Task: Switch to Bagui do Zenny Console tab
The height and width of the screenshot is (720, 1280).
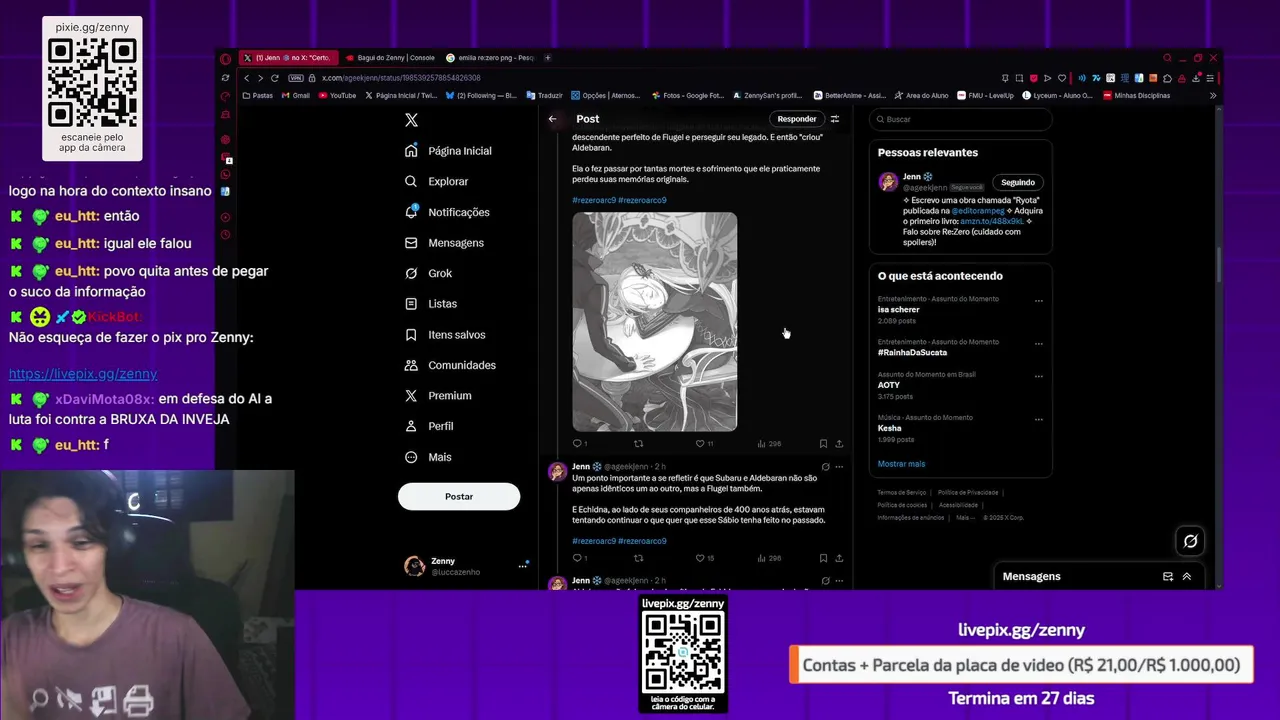Action: point(390,58)
